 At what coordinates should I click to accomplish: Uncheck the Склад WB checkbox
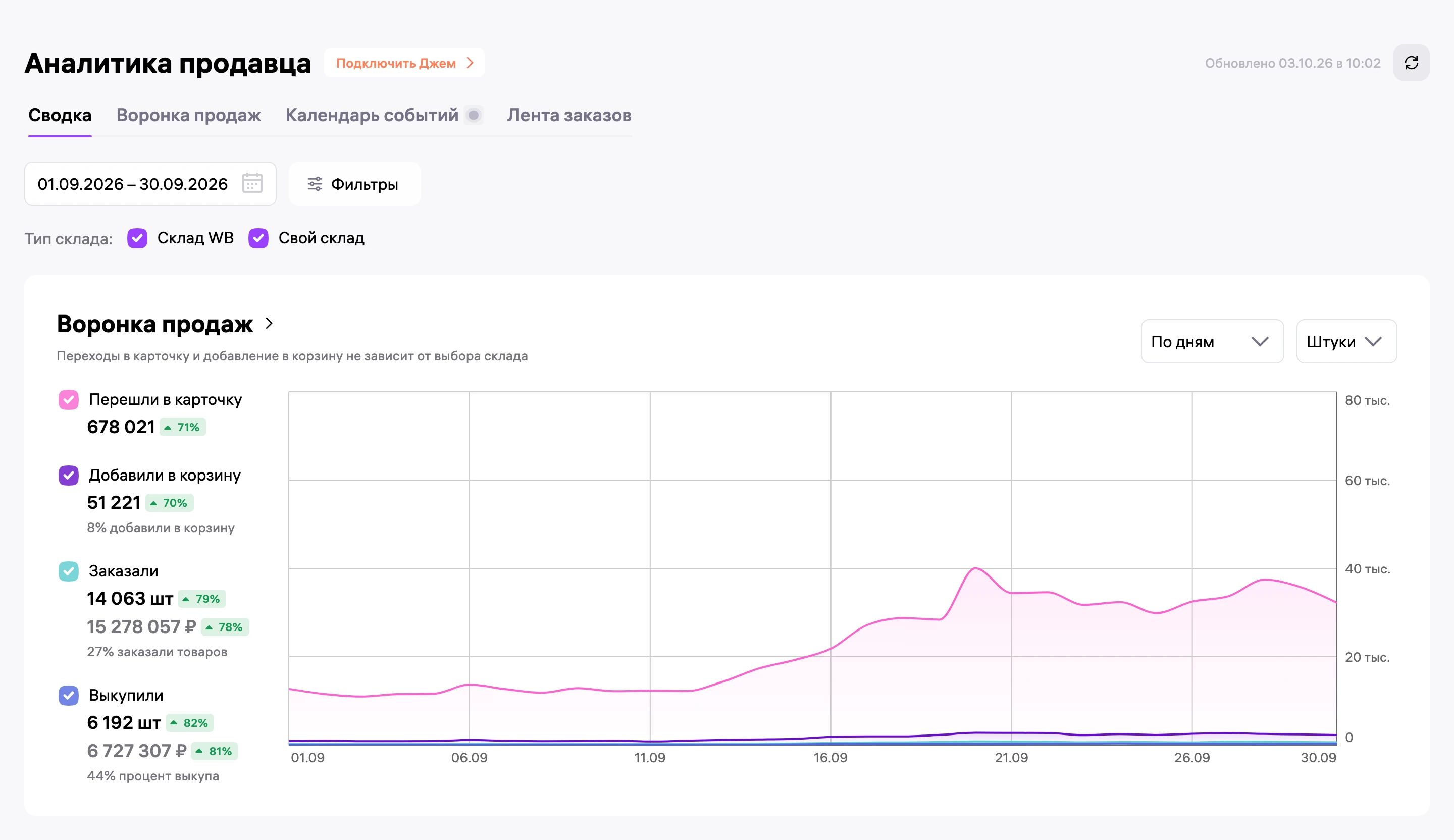point(137,238)
